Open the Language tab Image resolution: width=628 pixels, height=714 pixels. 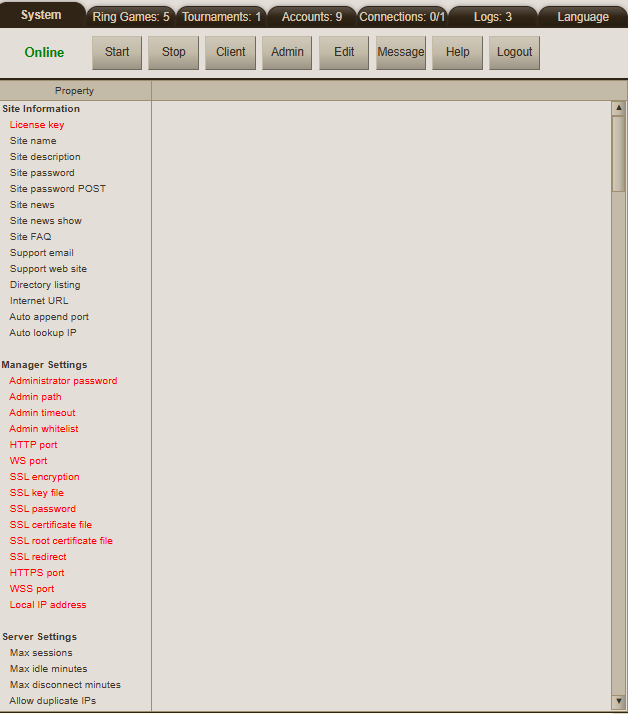pos(582,17)
